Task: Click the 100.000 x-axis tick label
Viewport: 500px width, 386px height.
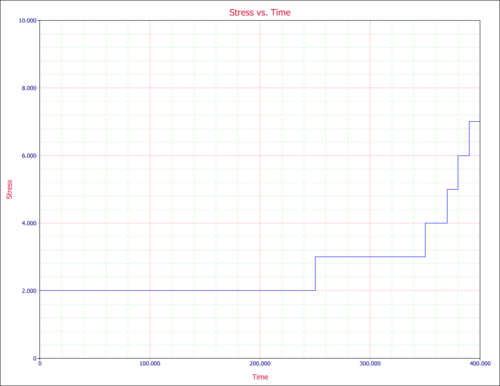Action: tap(150, 363)
